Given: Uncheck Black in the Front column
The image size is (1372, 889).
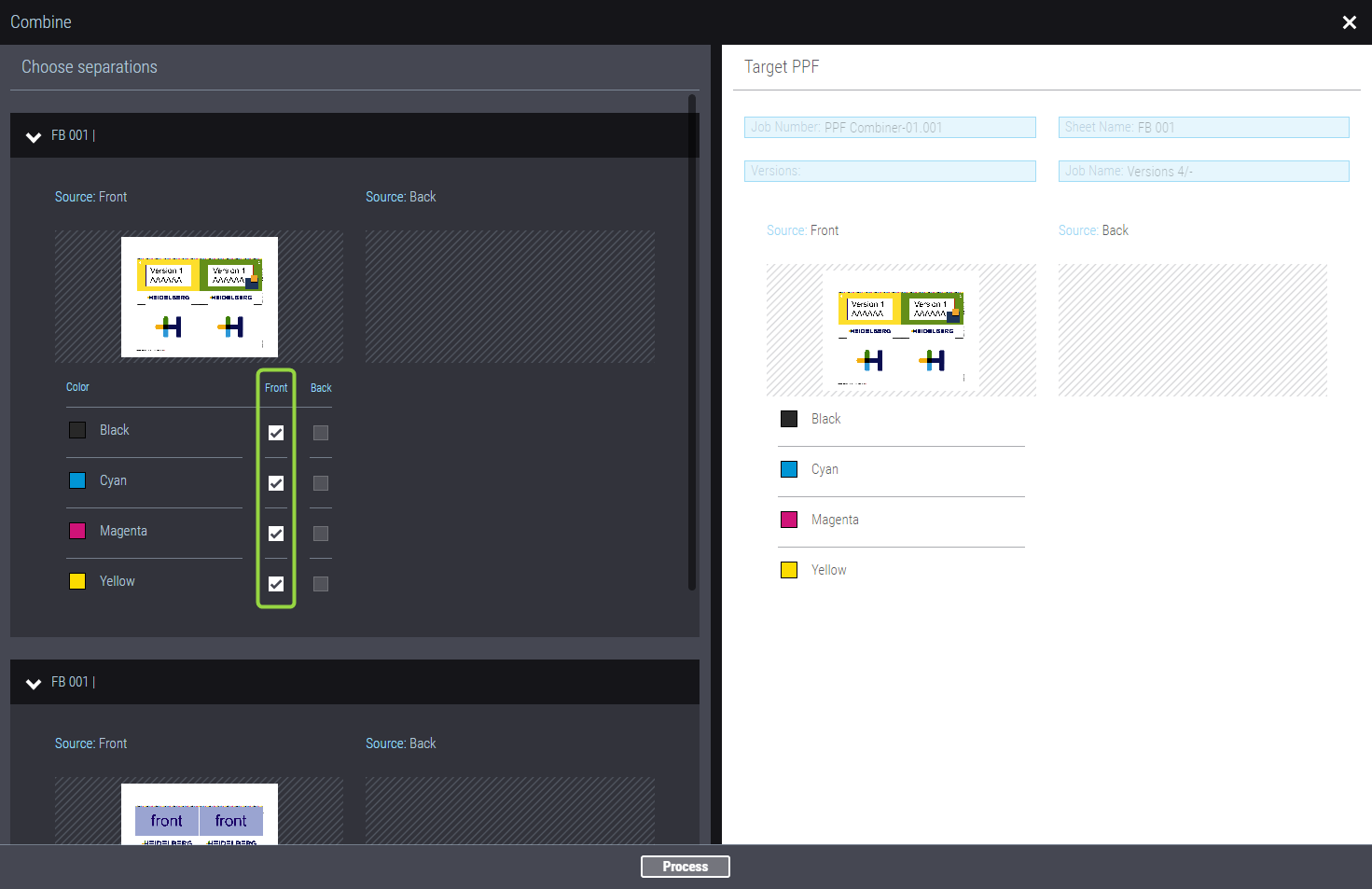Looking at the screenshot, I should coord(276,433).
